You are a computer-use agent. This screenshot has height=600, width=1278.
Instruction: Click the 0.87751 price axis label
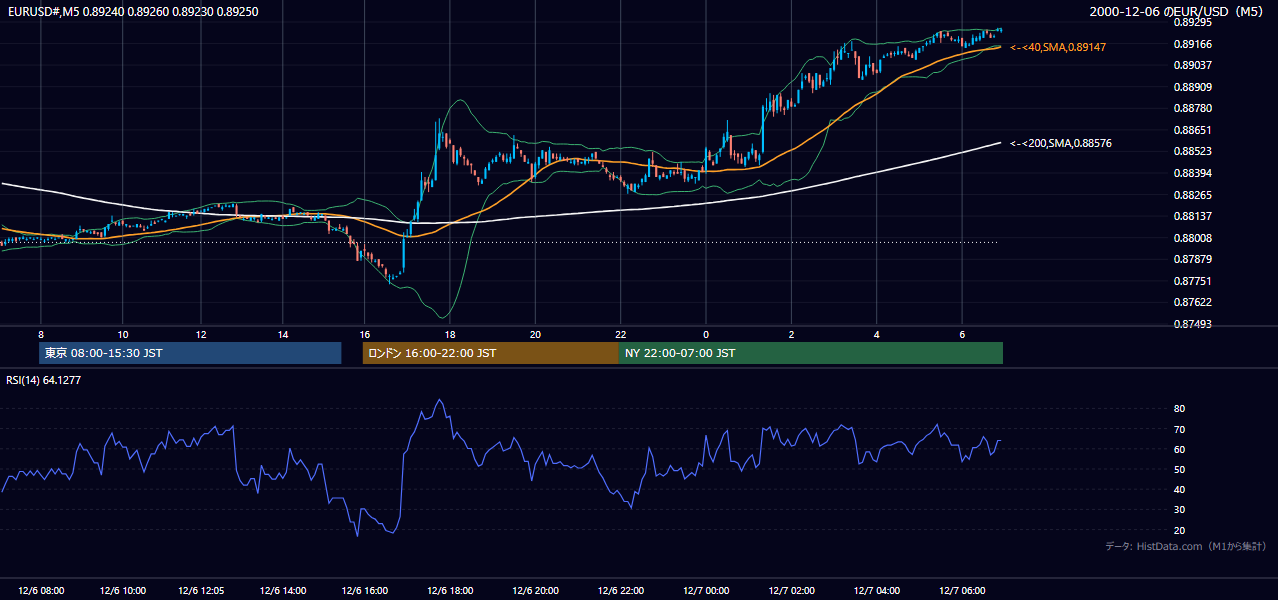tap(1192, 281)
